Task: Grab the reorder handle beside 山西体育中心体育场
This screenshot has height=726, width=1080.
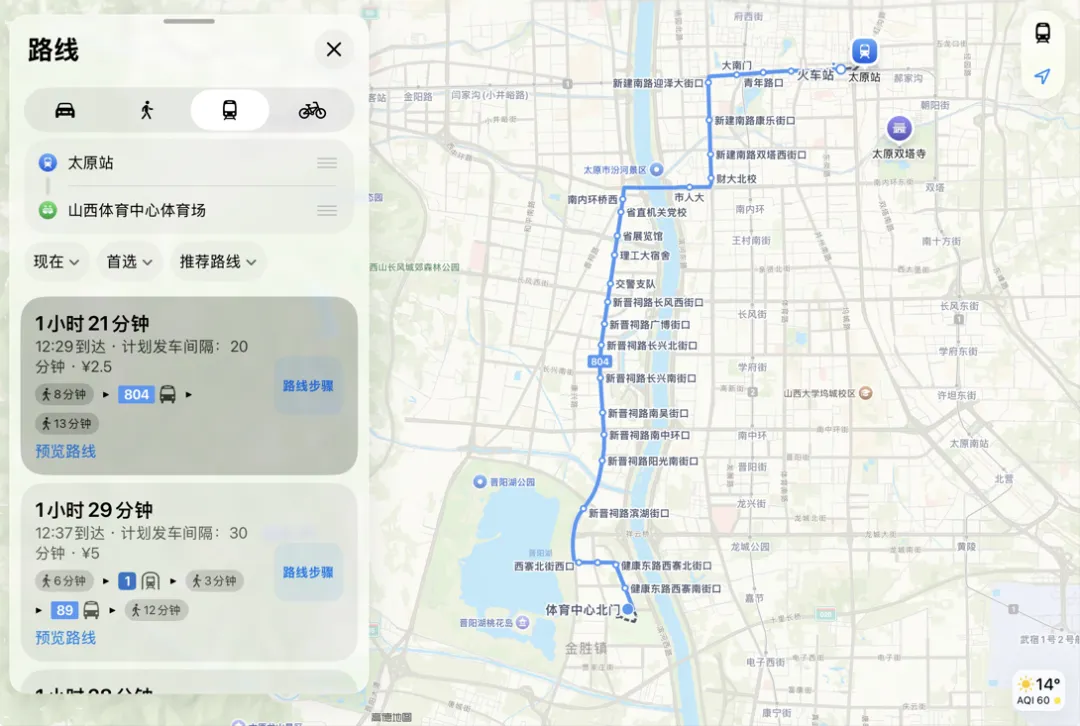Action: point(327,210)
